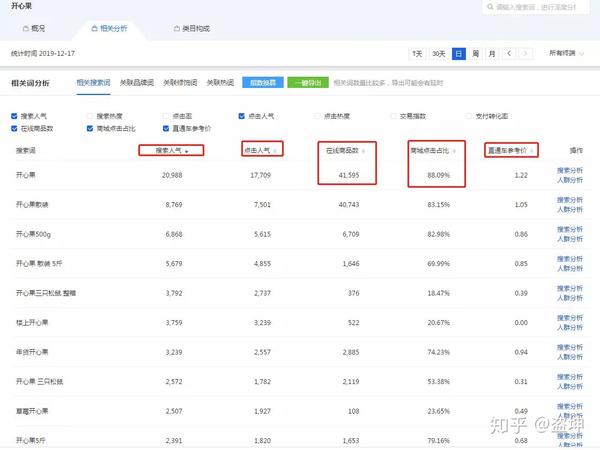Open 搜索分析 for the 年货开心果 row
The image size is (600, 450).
coord(570,347)
